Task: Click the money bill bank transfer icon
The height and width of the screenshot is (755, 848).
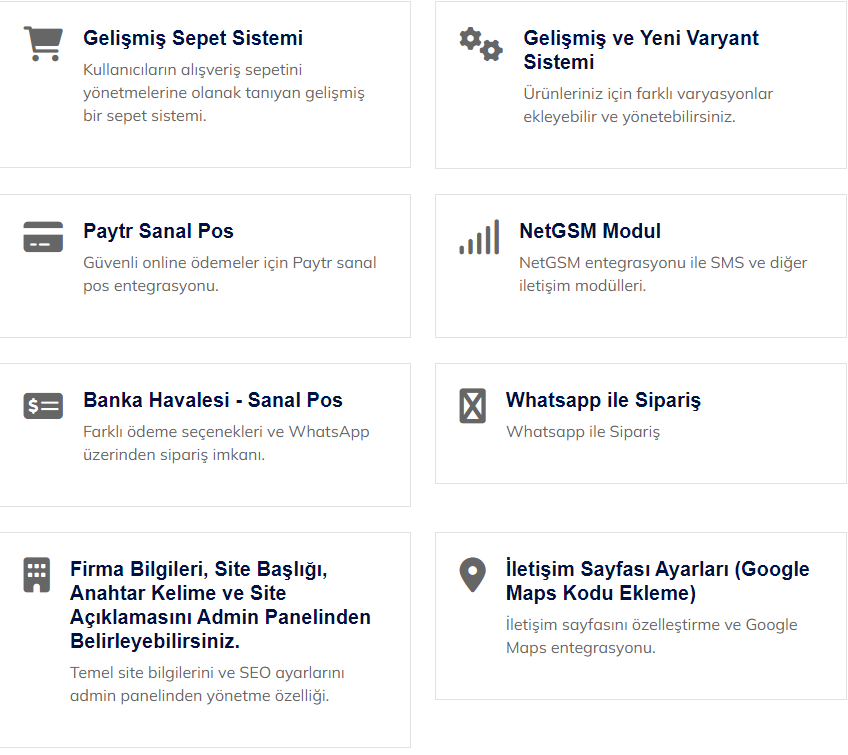Action: [x=43, y=405]
